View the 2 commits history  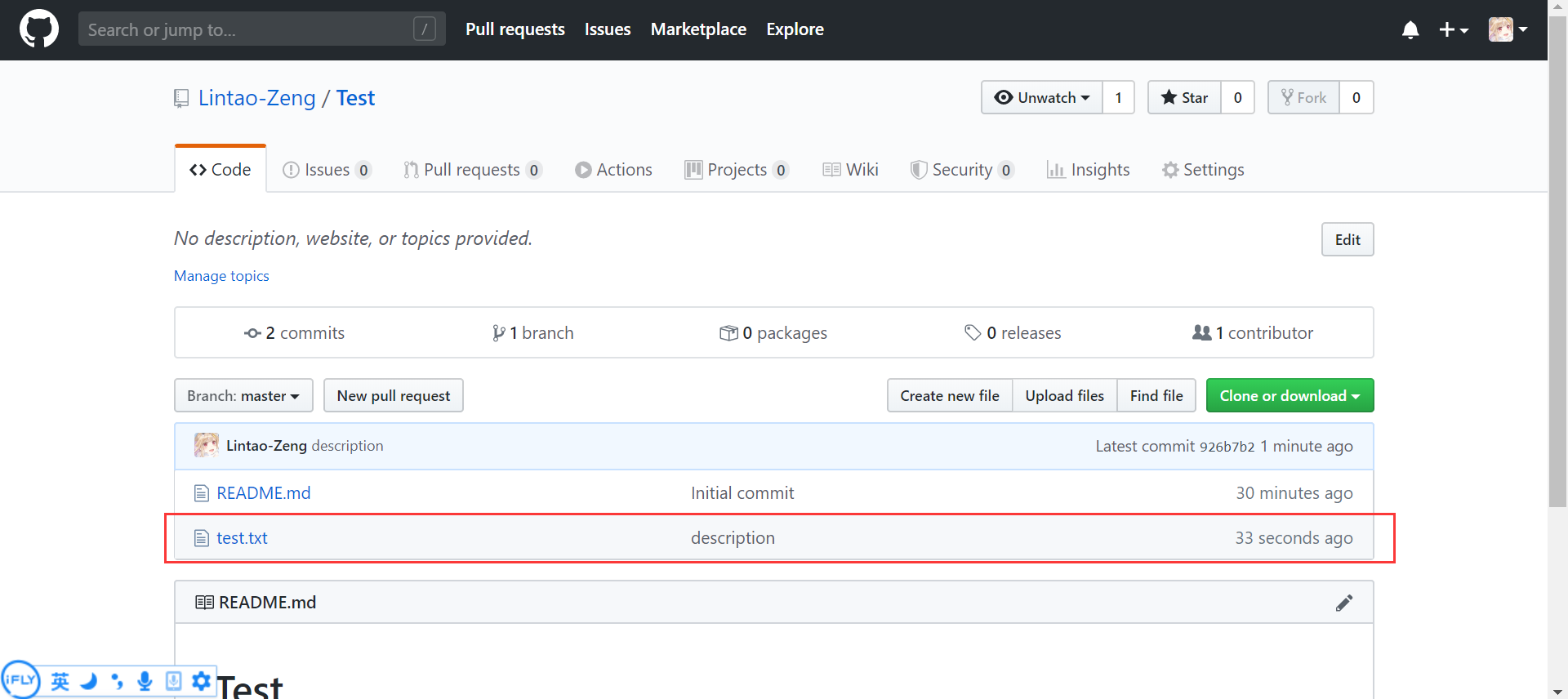point(294,332)
